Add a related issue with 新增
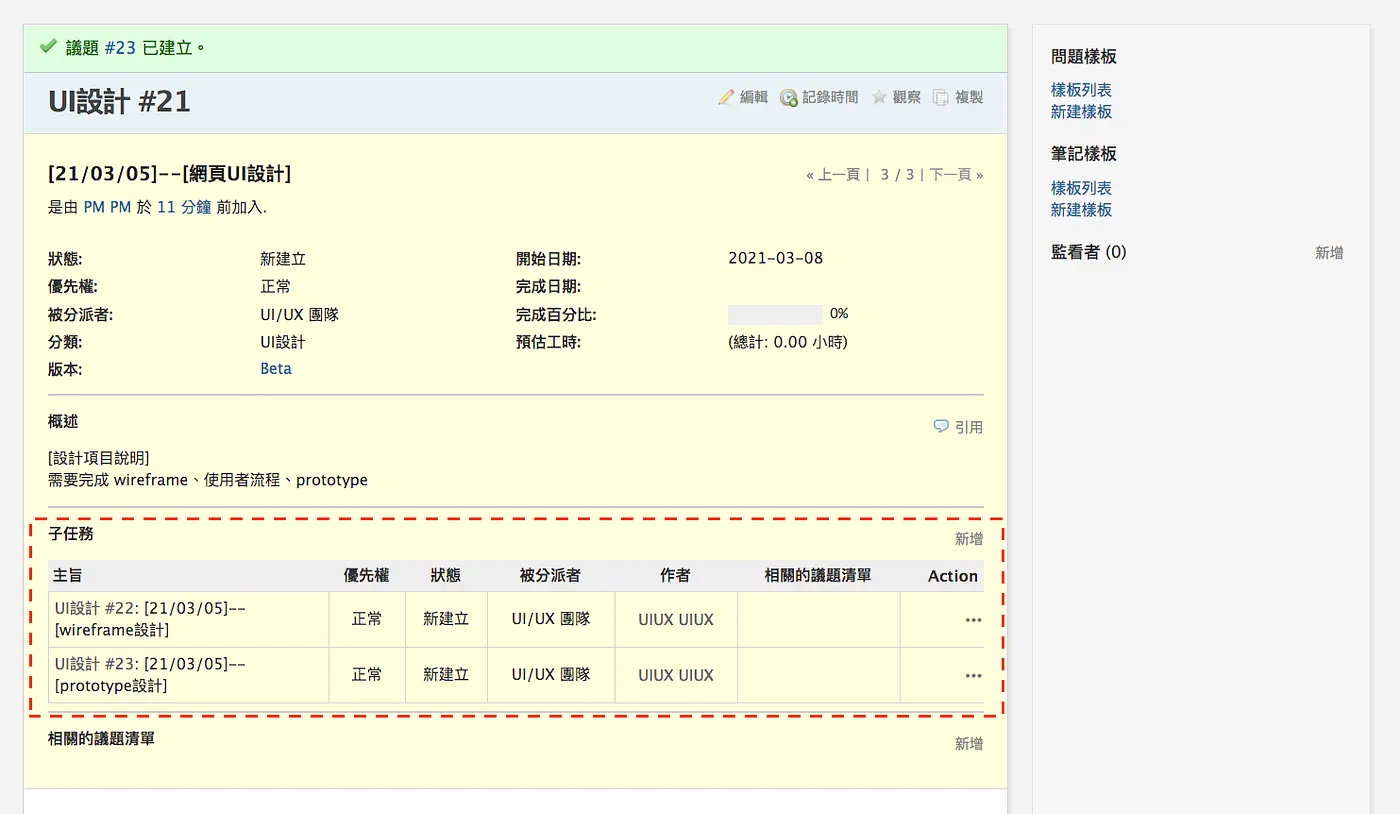The height and width of the screenshot is (814, 1400). pyautogui.click(x=969, y=743)
